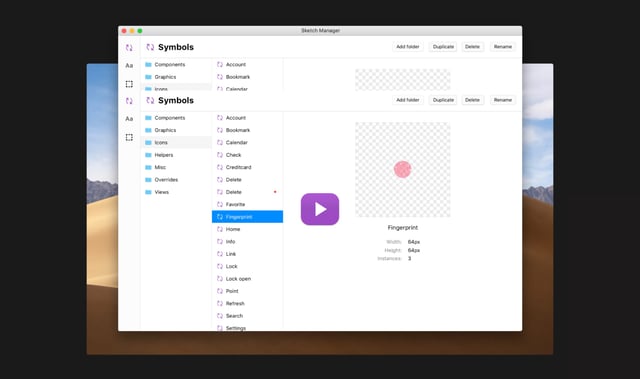Select the Bookmark symbol in the lower list
This screenshot has height=379, width=640.
tap(247, 130)
